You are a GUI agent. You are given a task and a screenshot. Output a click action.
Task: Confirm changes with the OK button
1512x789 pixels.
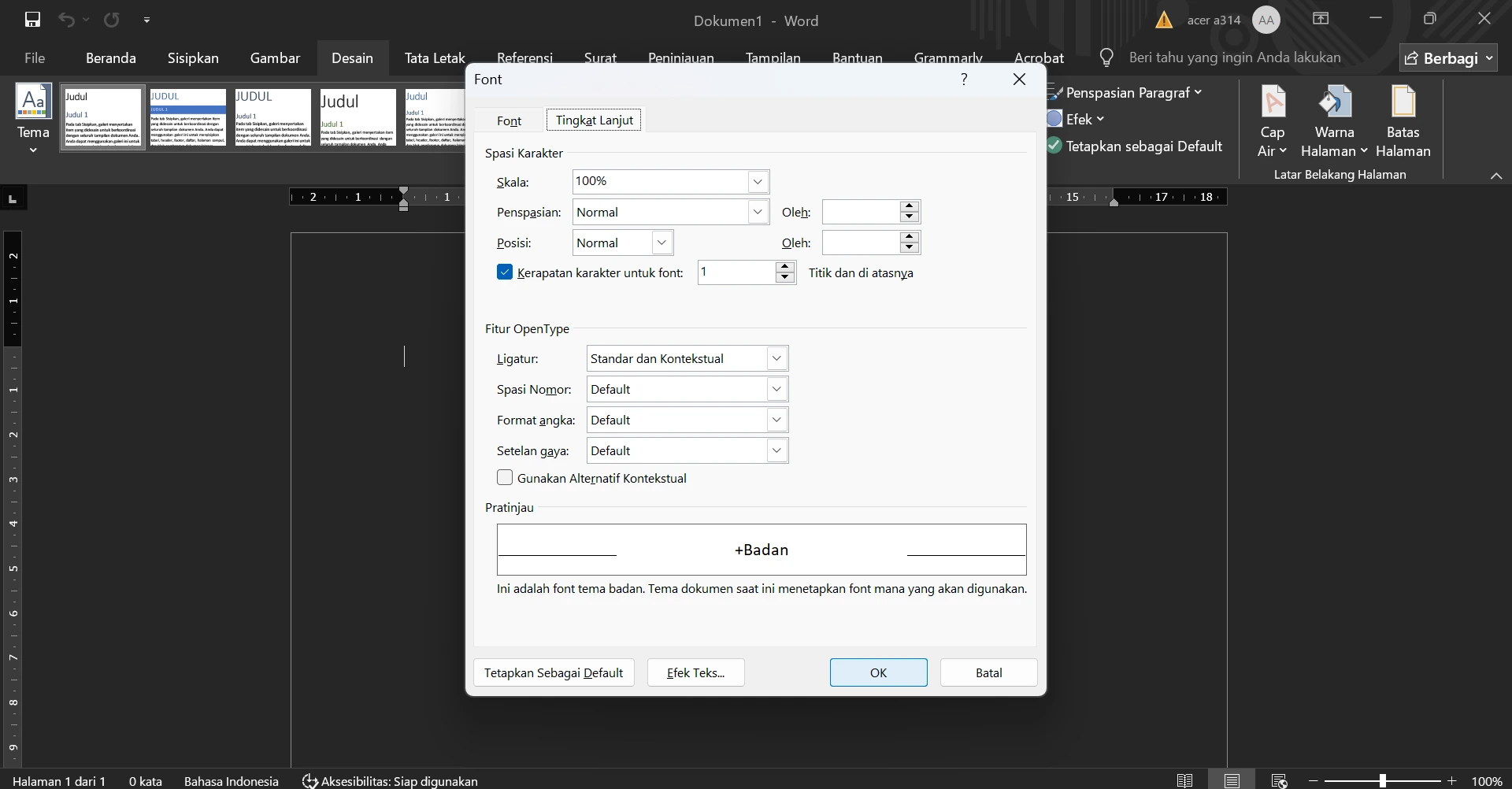click(x=878, y=672)
